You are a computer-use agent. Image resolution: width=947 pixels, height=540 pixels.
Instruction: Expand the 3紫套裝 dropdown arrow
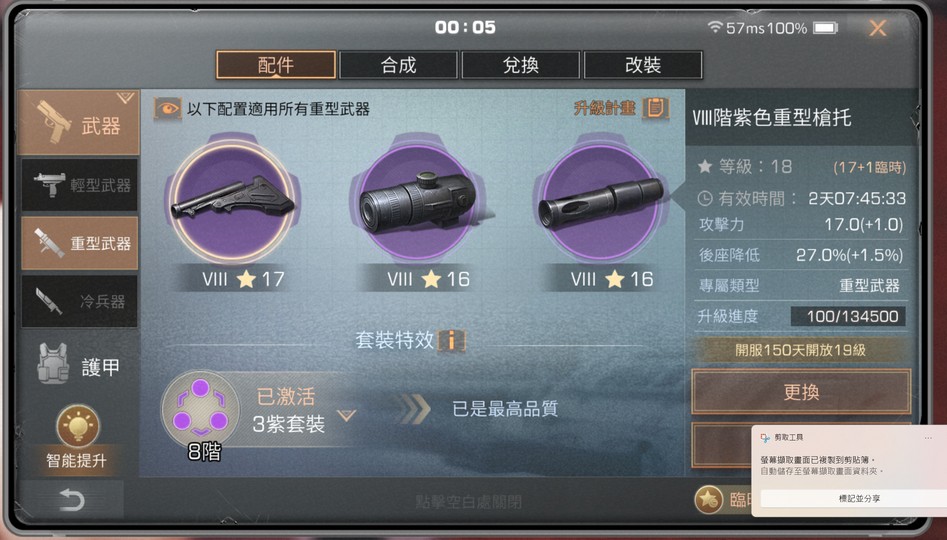point(347,416)
